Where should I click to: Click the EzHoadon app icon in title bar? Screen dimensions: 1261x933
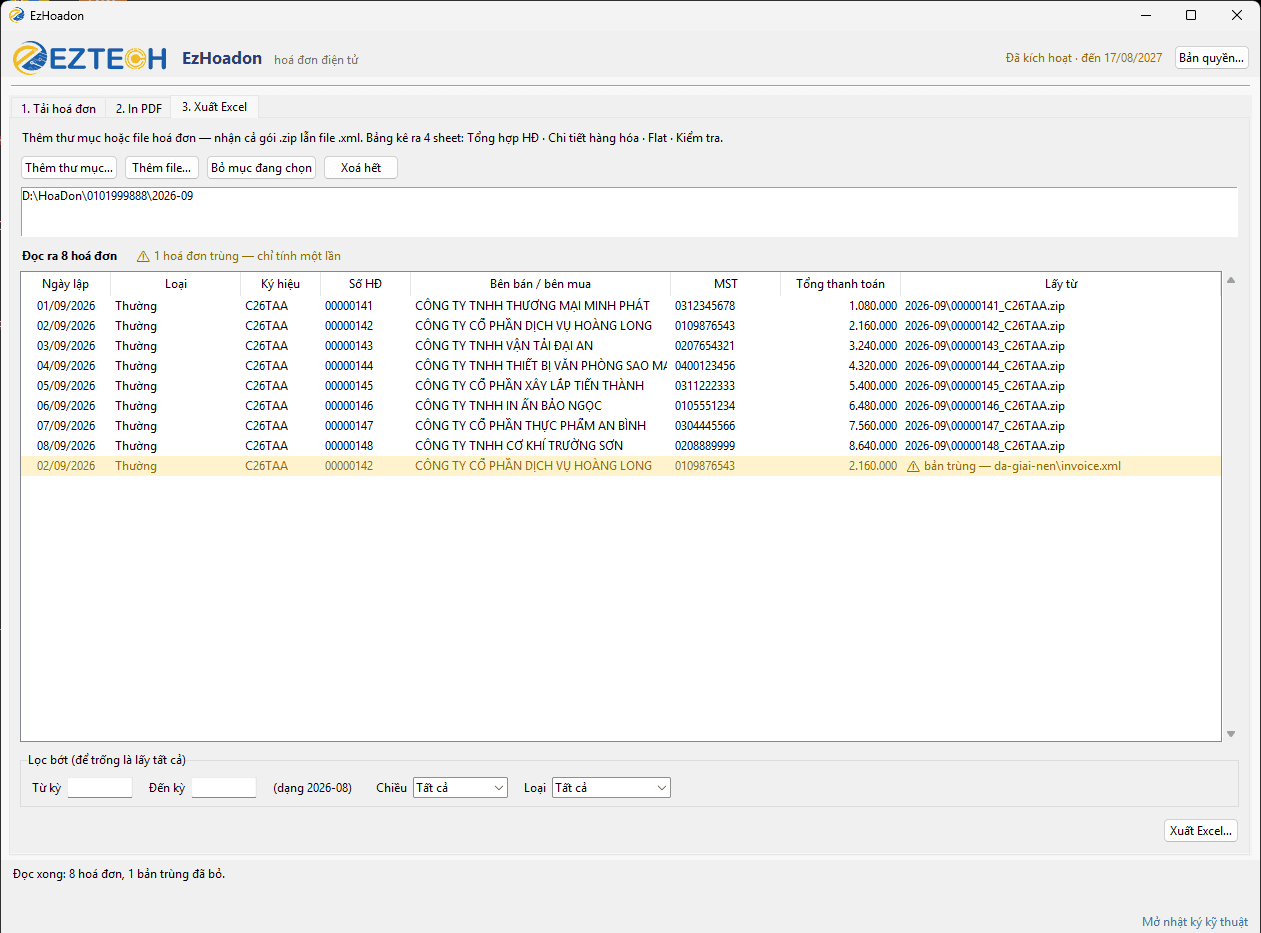16,15
